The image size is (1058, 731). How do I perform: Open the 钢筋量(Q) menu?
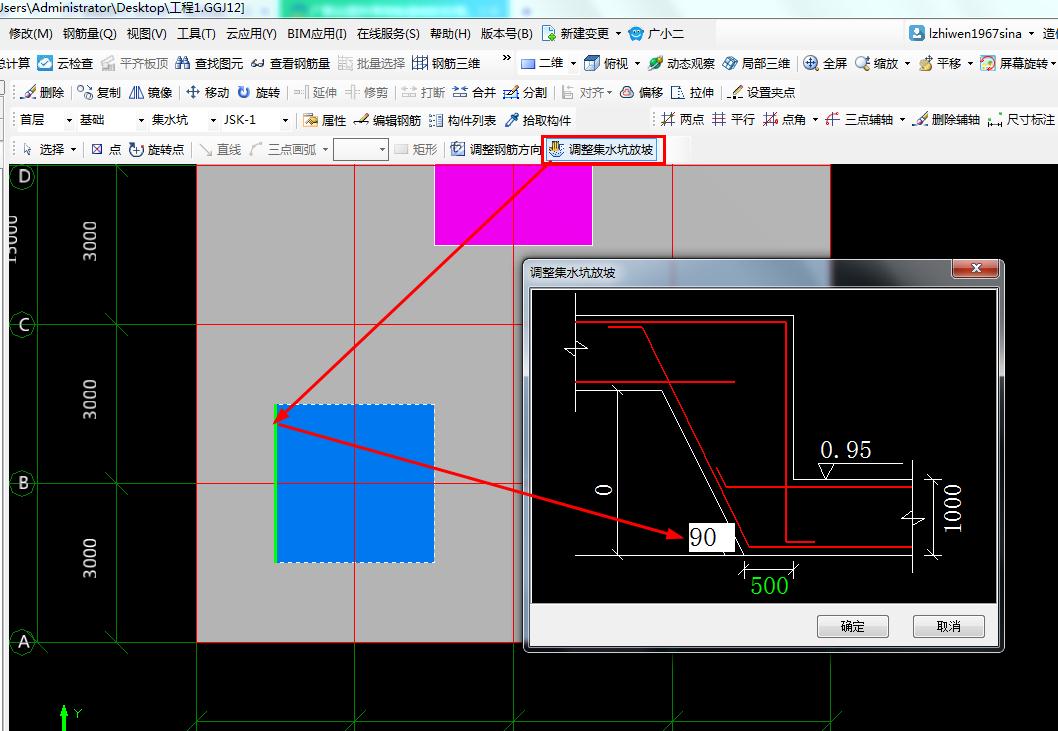(x=89, y=34)
